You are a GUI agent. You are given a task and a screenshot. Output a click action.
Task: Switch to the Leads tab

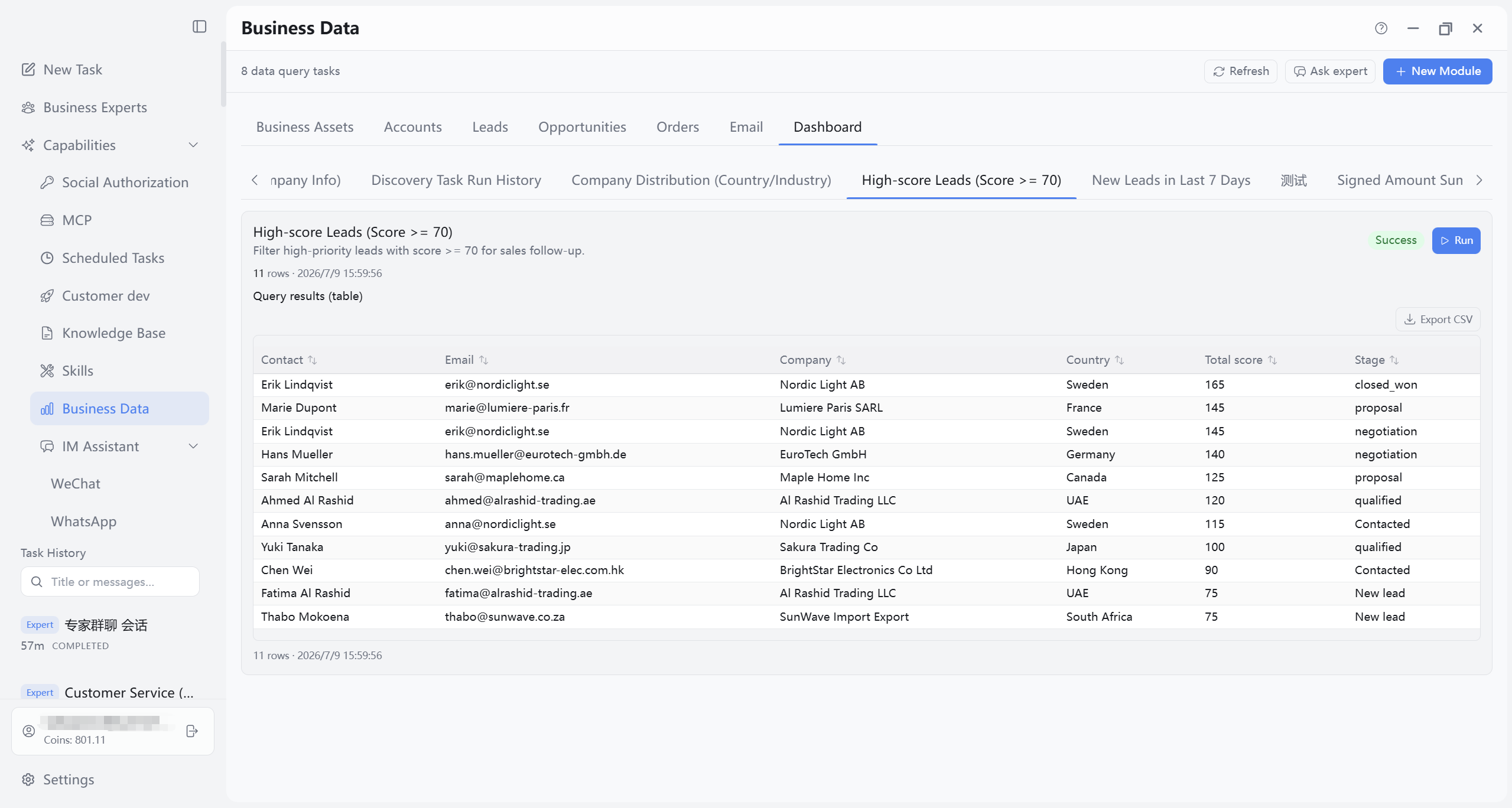[490, 127]
